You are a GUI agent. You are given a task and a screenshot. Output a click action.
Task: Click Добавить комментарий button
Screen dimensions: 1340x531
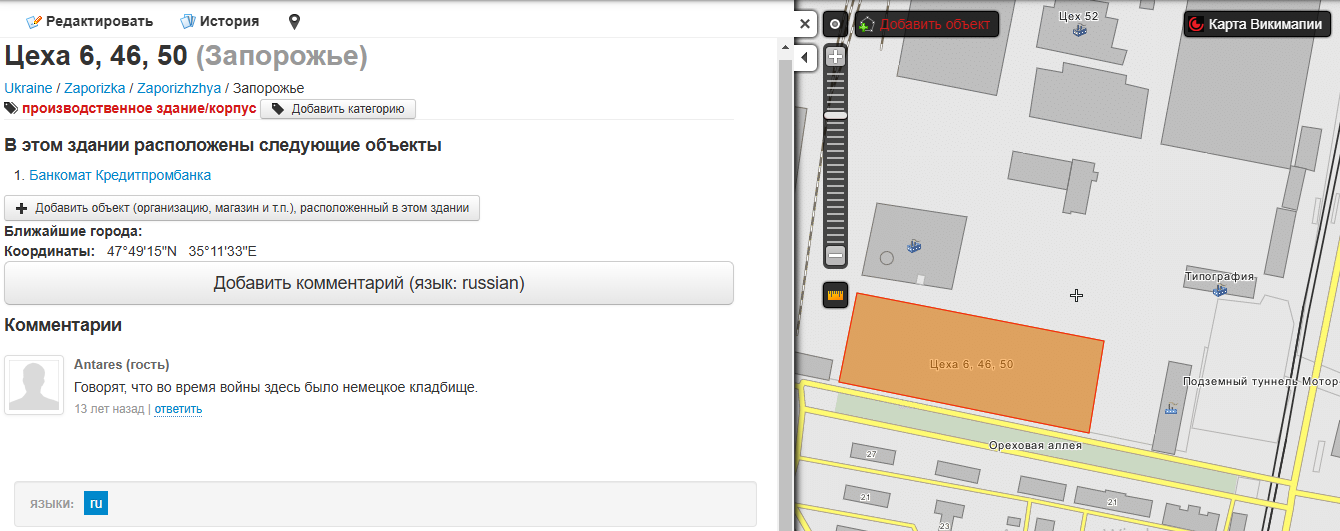369,283
